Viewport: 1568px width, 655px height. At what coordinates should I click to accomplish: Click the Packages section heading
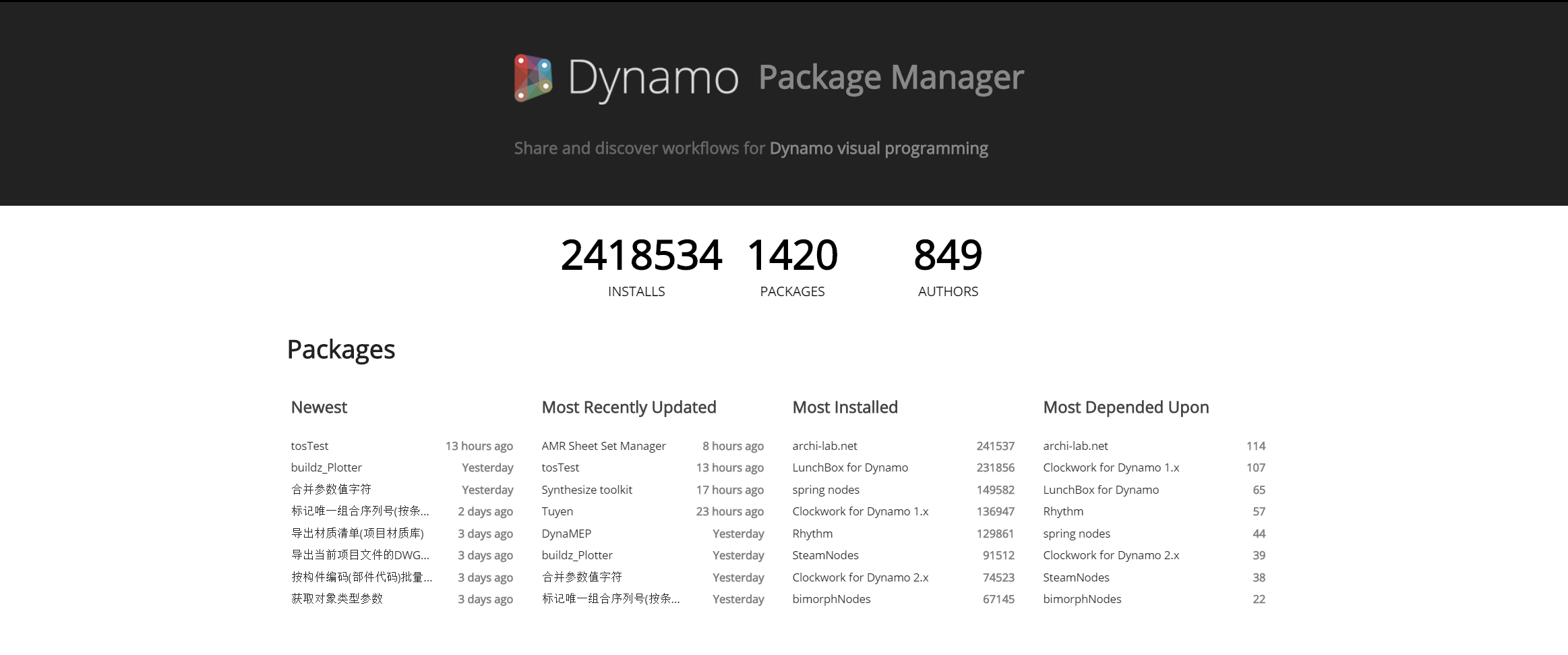[x=341, y=350]
